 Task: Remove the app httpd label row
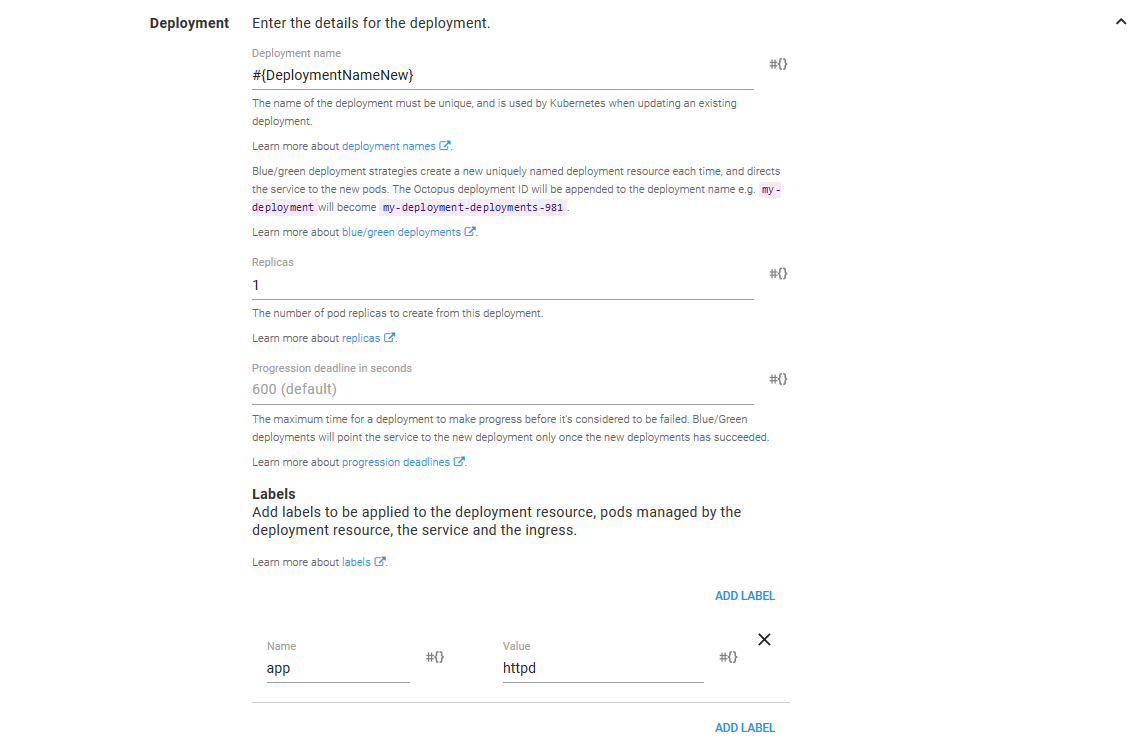coord(764,640)
